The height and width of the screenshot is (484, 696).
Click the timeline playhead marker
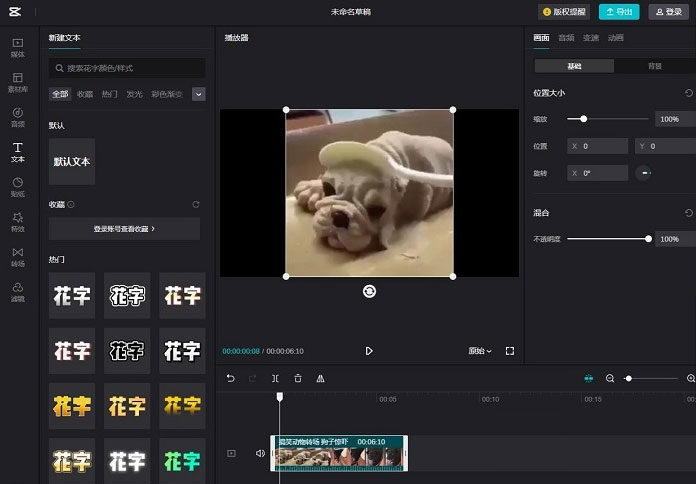click(x=280, y=396)
